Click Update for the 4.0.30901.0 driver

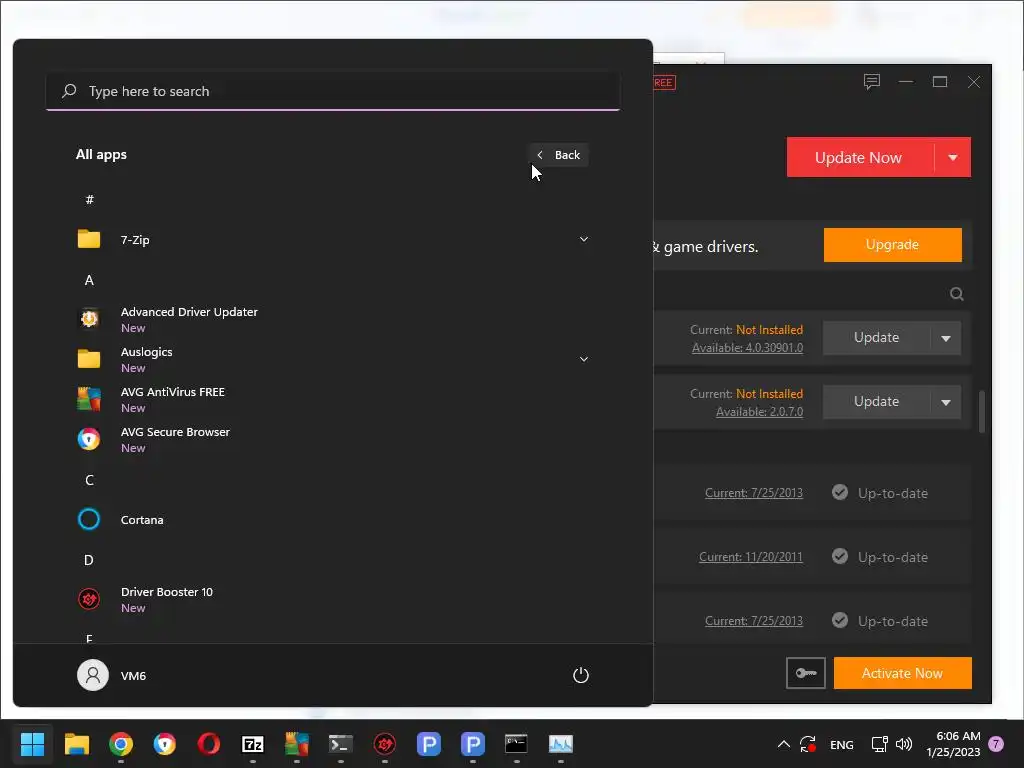coord(876,338)
